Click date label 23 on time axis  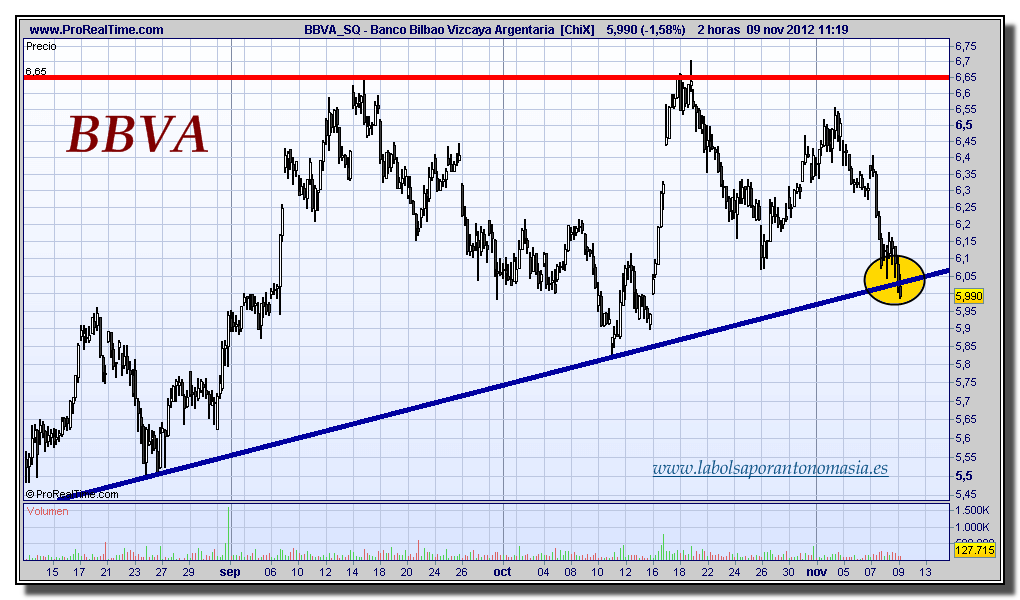click(x=134, y=572)
